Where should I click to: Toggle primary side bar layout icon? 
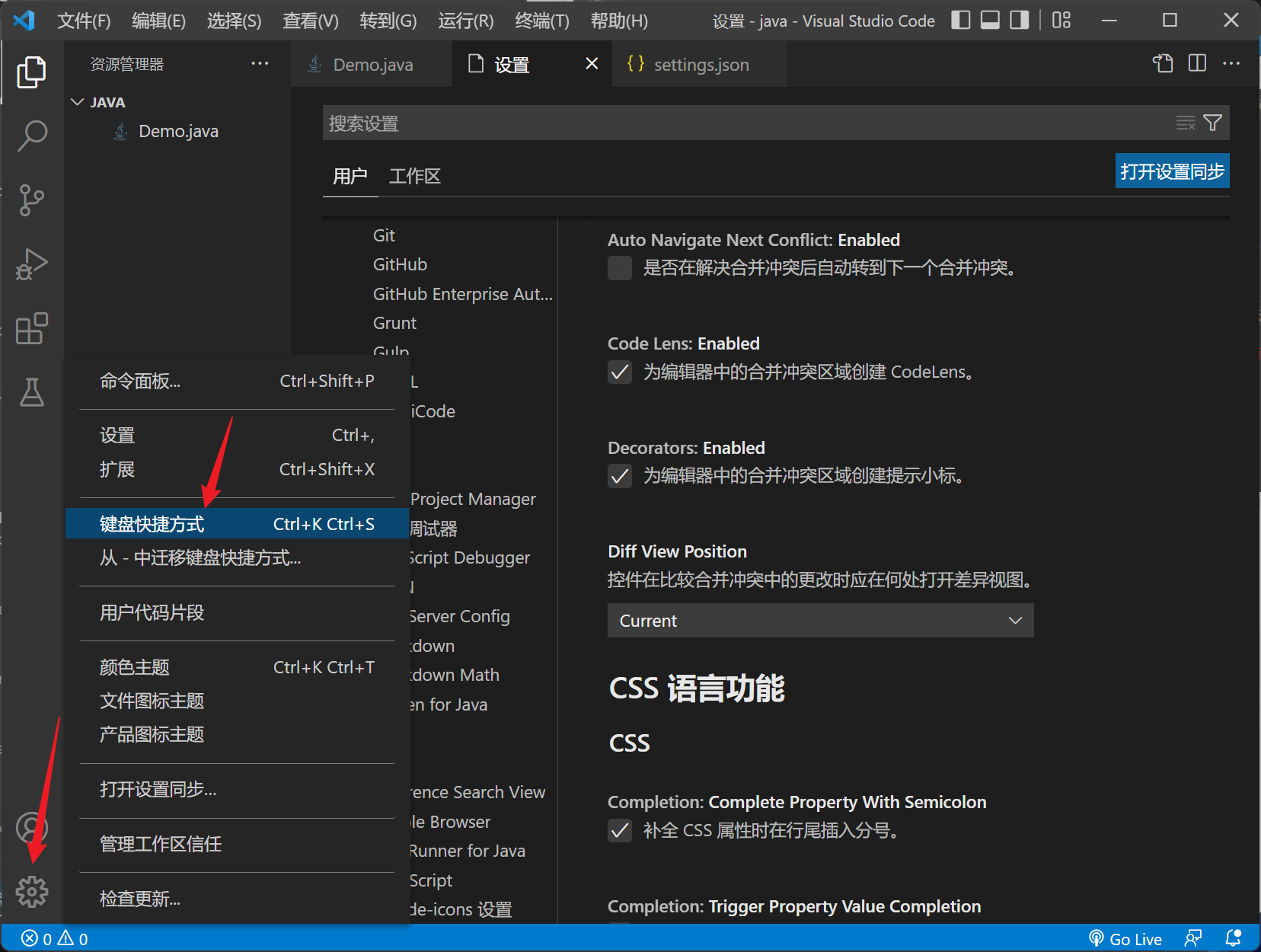(961, 21)
